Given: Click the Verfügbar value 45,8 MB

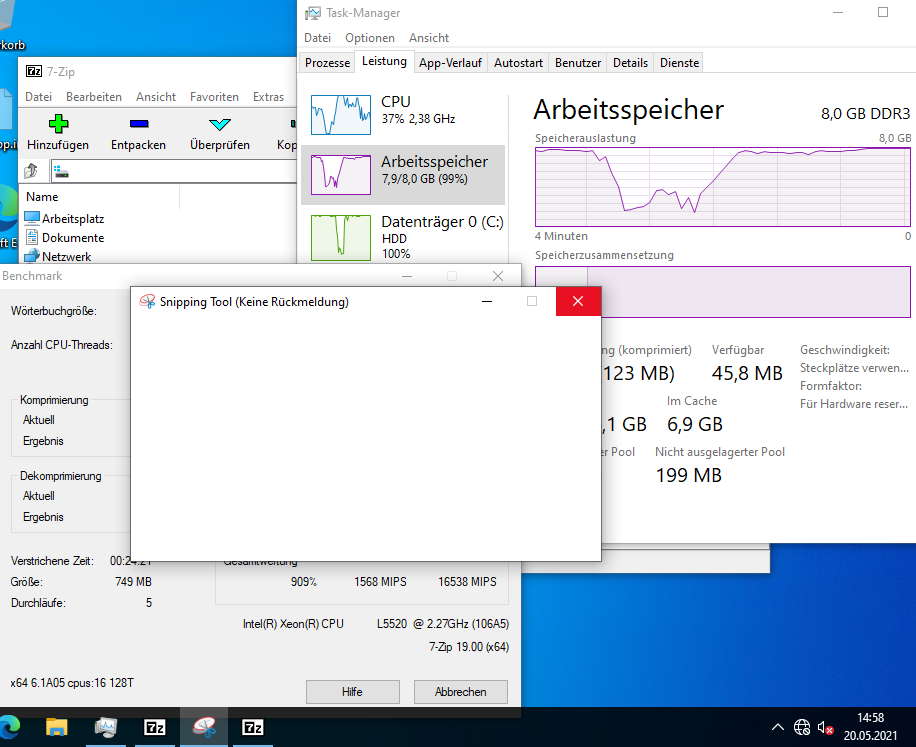Looking at the screenshot, I should [x=747, y=373].
